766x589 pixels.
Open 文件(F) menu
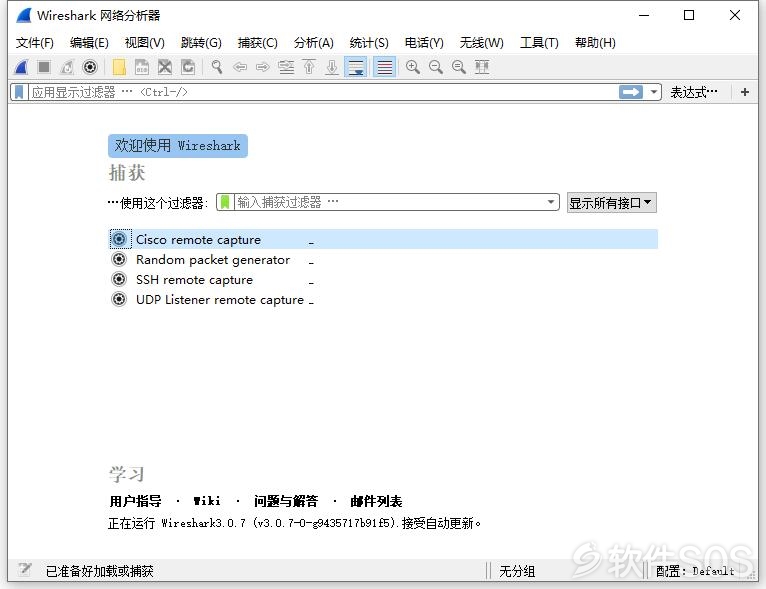tap(34, 43)
